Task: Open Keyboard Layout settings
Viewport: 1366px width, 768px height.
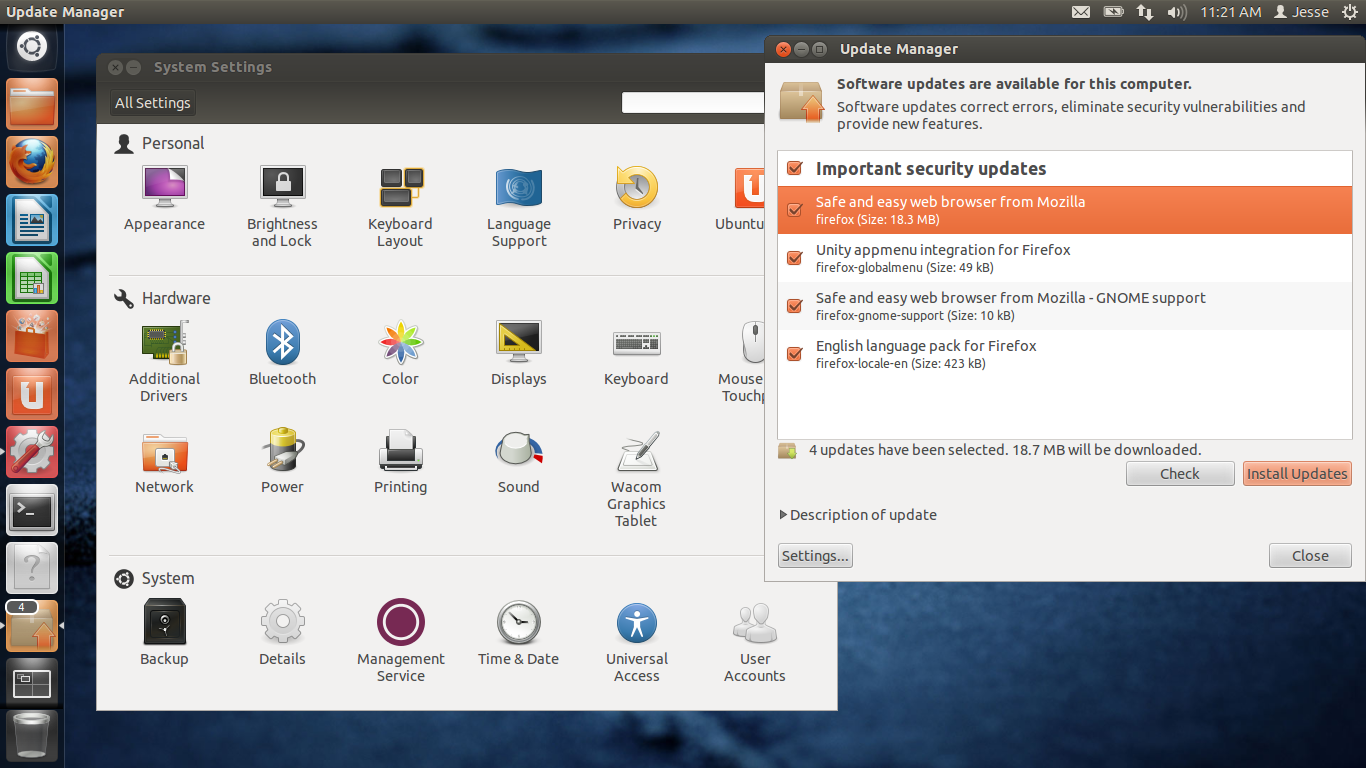Action: (x=400, y=206)
